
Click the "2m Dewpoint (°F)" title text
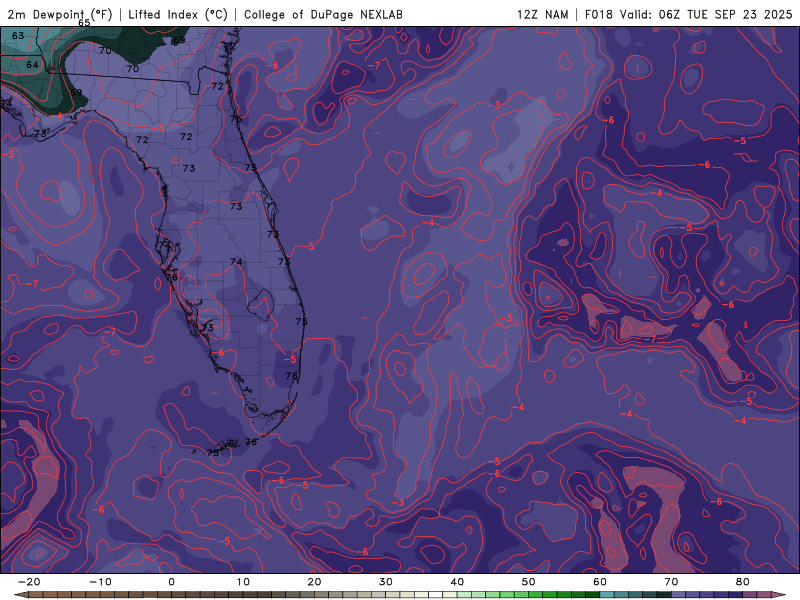59,14
